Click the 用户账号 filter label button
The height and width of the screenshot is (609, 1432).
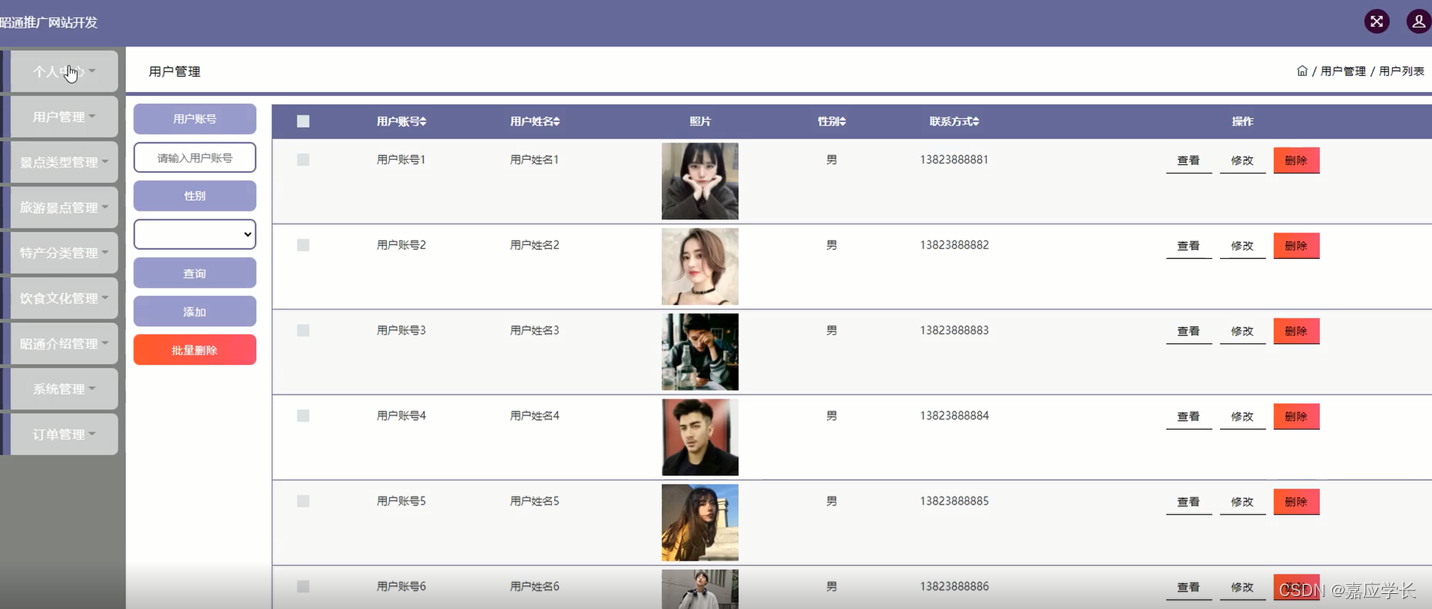coord(195,119)
